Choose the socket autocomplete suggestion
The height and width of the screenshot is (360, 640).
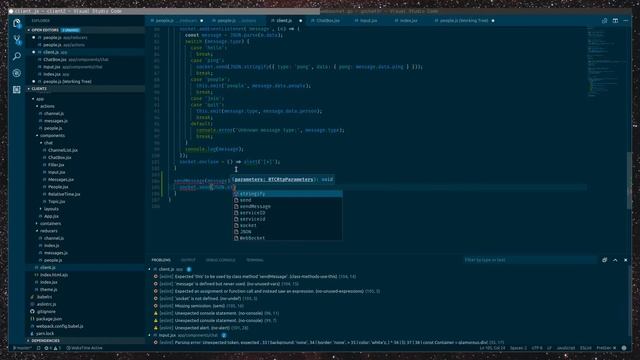[287, 225]
